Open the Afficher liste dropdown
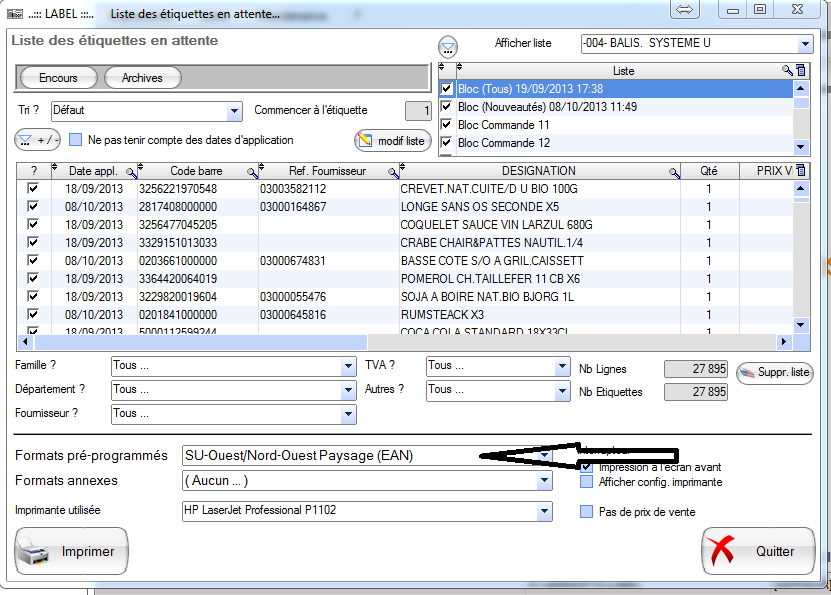This screenshot has width=831, height=595. click(x=805, y=44)
